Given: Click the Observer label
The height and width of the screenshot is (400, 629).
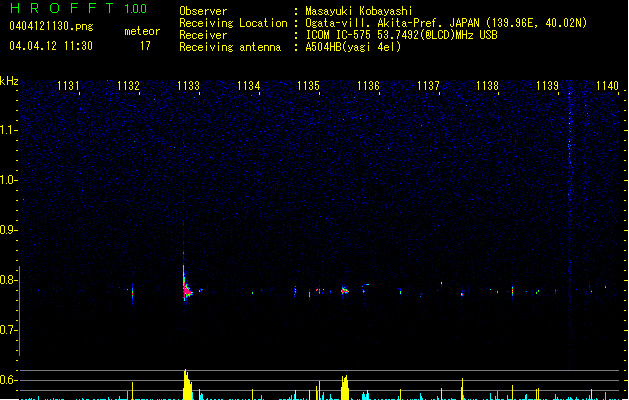Looking at the screenshot, I should tap(203, 11).
